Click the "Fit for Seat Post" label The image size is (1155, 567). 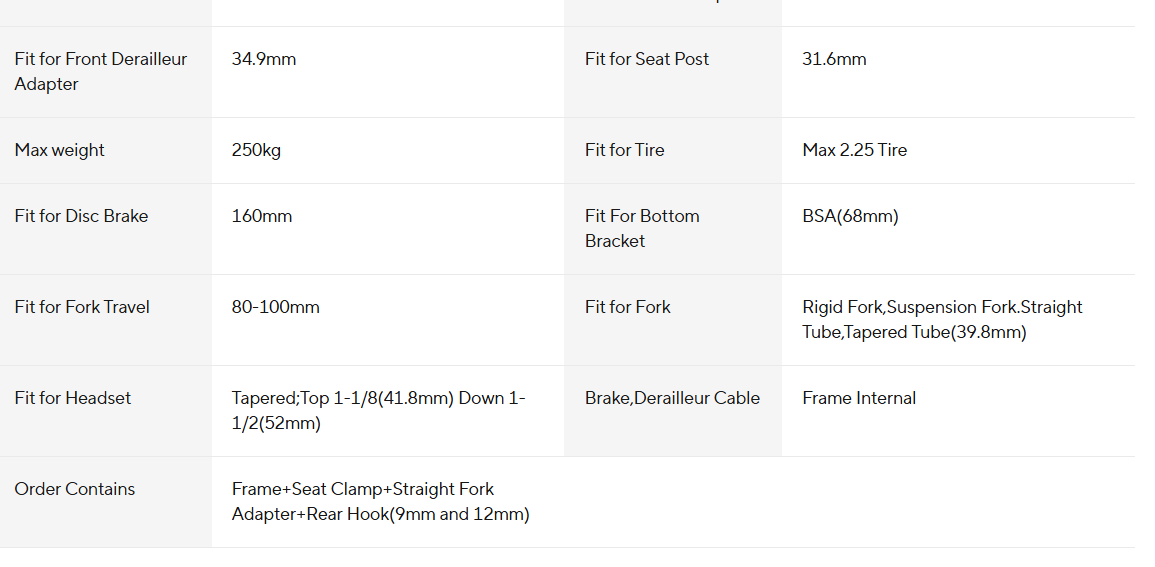[x=647, y=59]
